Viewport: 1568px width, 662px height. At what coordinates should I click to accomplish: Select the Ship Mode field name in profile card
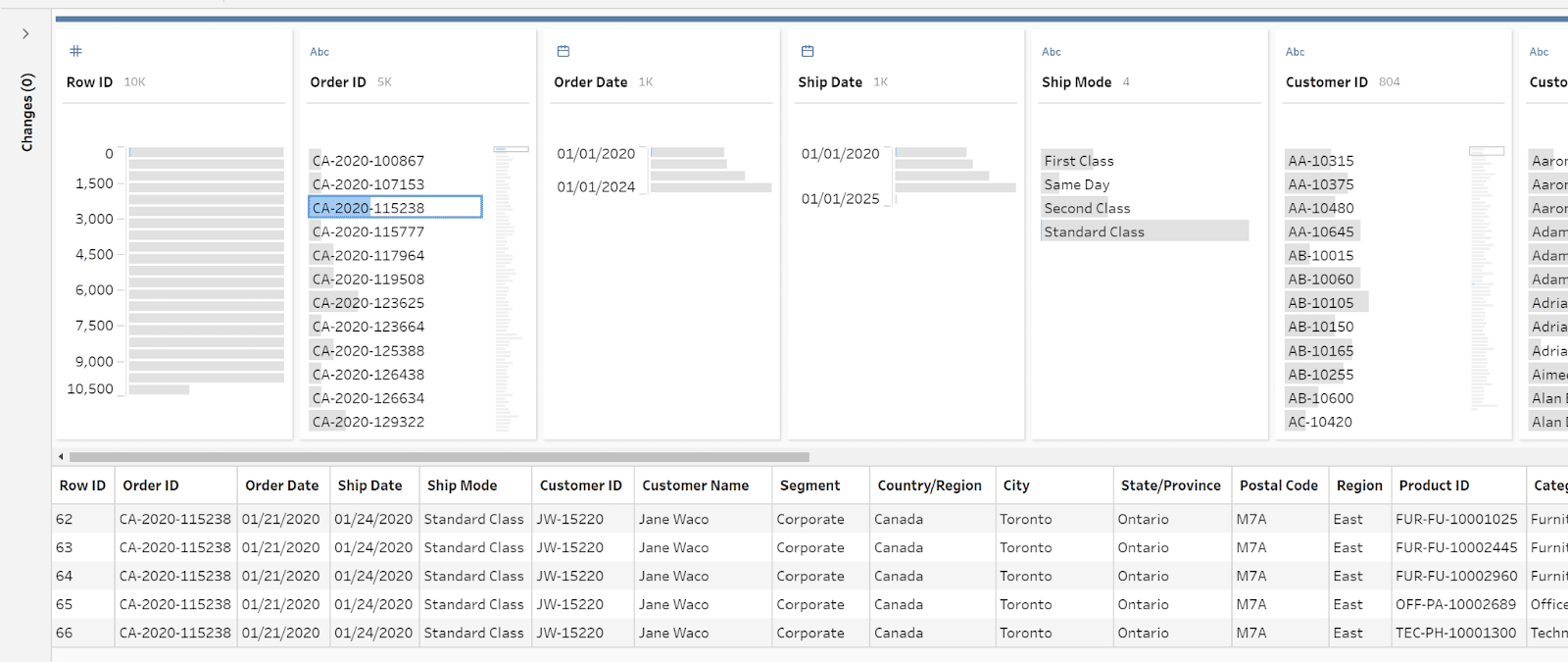click(1077, 82)
